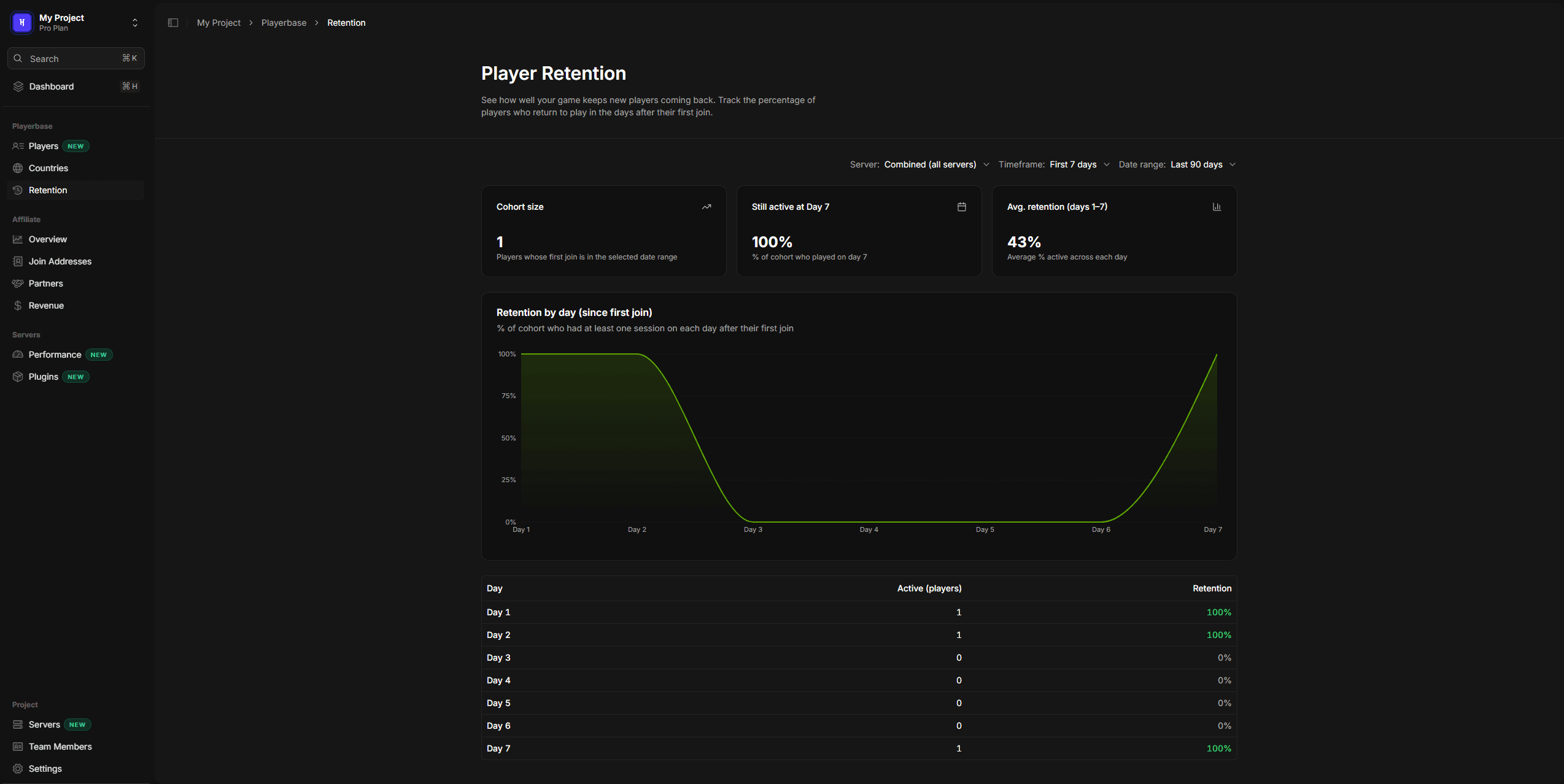Click the trend arrow icon on Cohort size card
Screen dimensions: 1564x784
pyautogui.click(x=707, y=207)
